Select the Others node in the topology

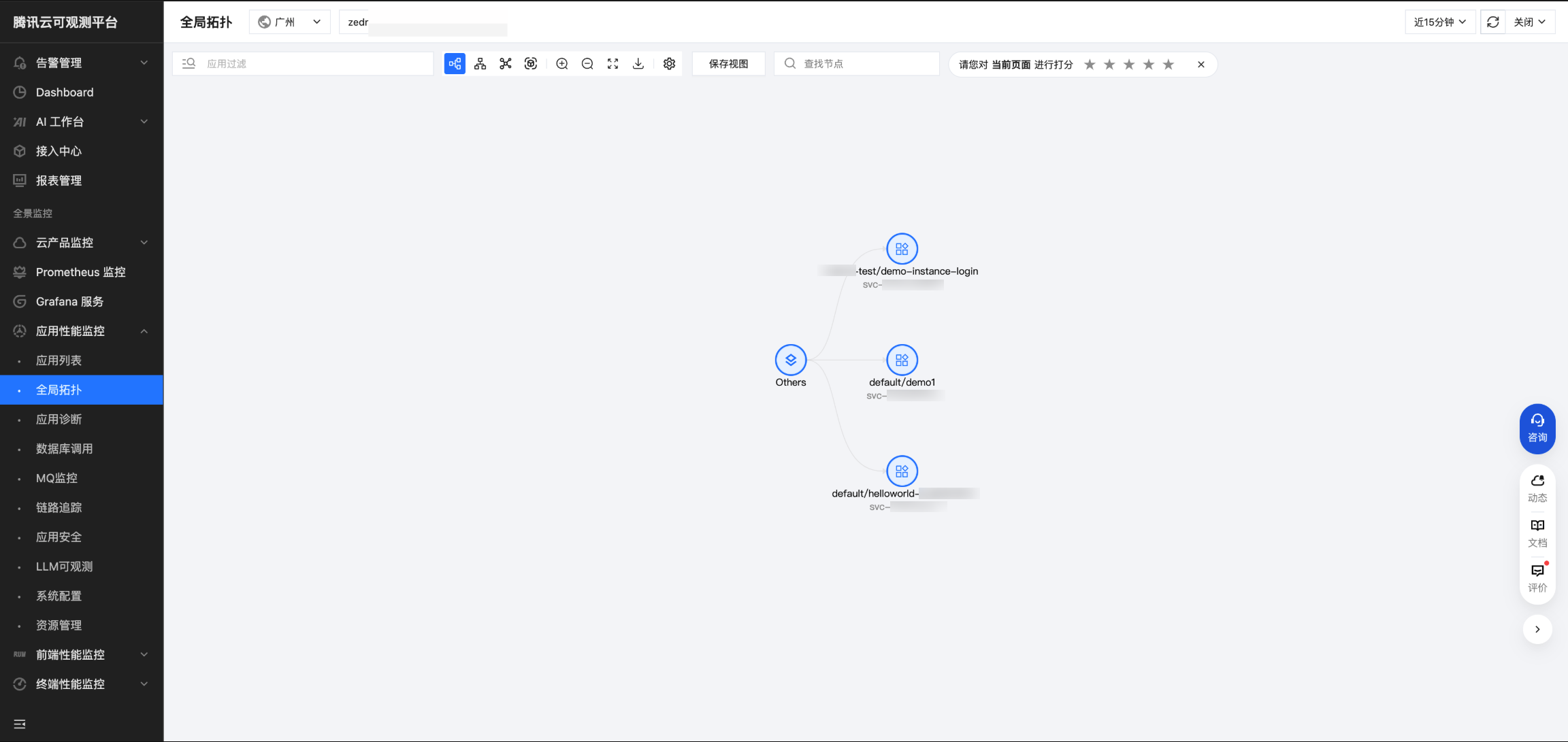[x=790, y=360]
